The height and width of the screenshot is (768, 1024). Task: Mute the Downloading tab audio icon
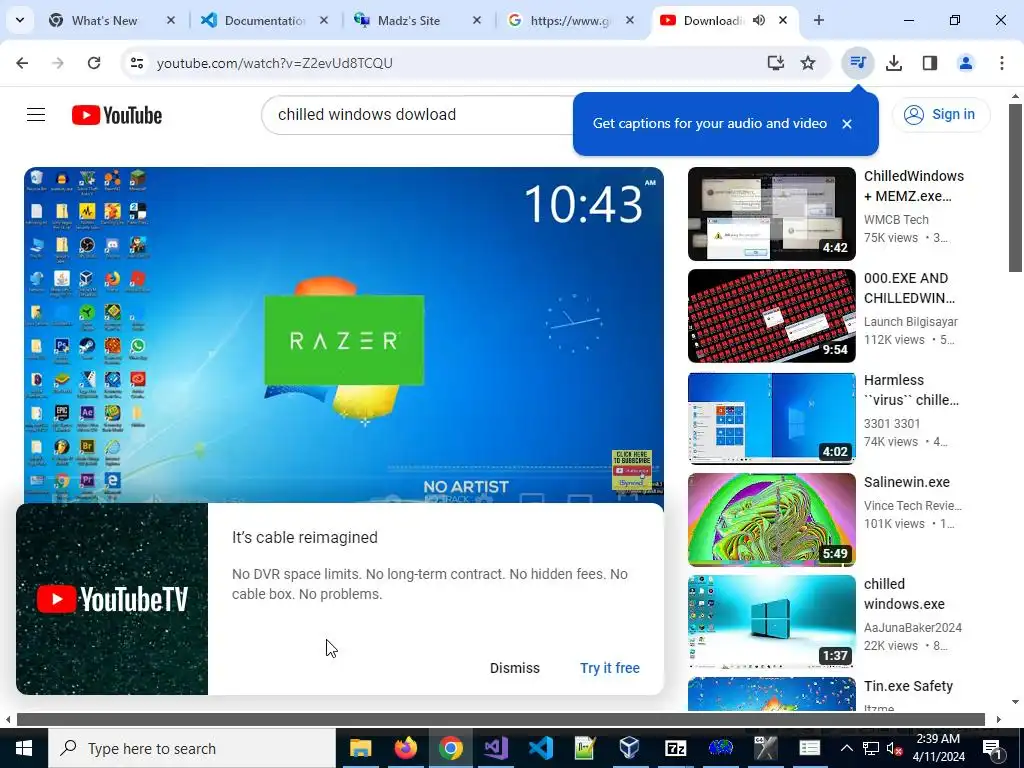click(759, 20)
